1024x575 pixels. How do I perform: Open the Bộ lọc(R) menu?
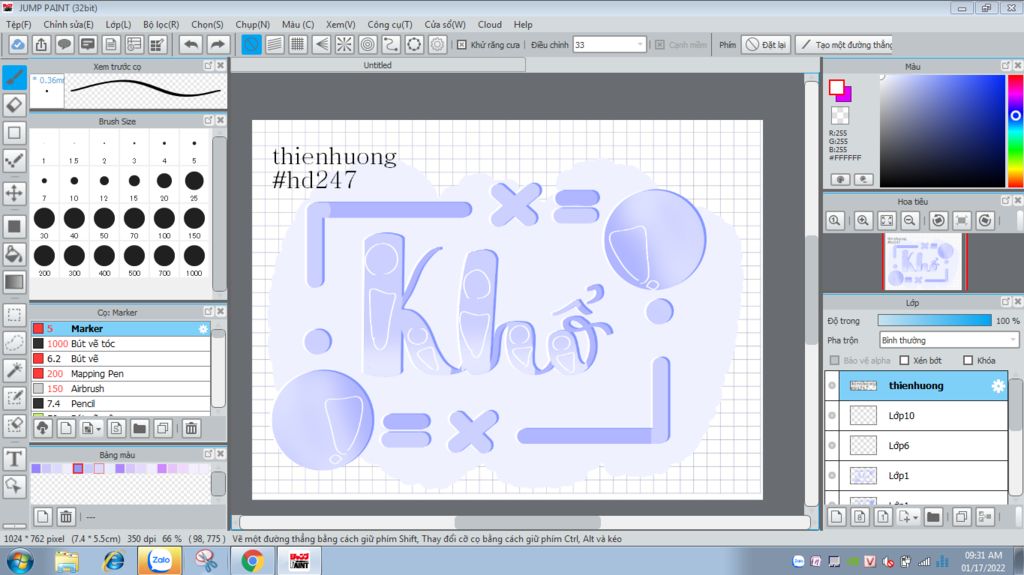pyautogui.click(x=161, y=24)
